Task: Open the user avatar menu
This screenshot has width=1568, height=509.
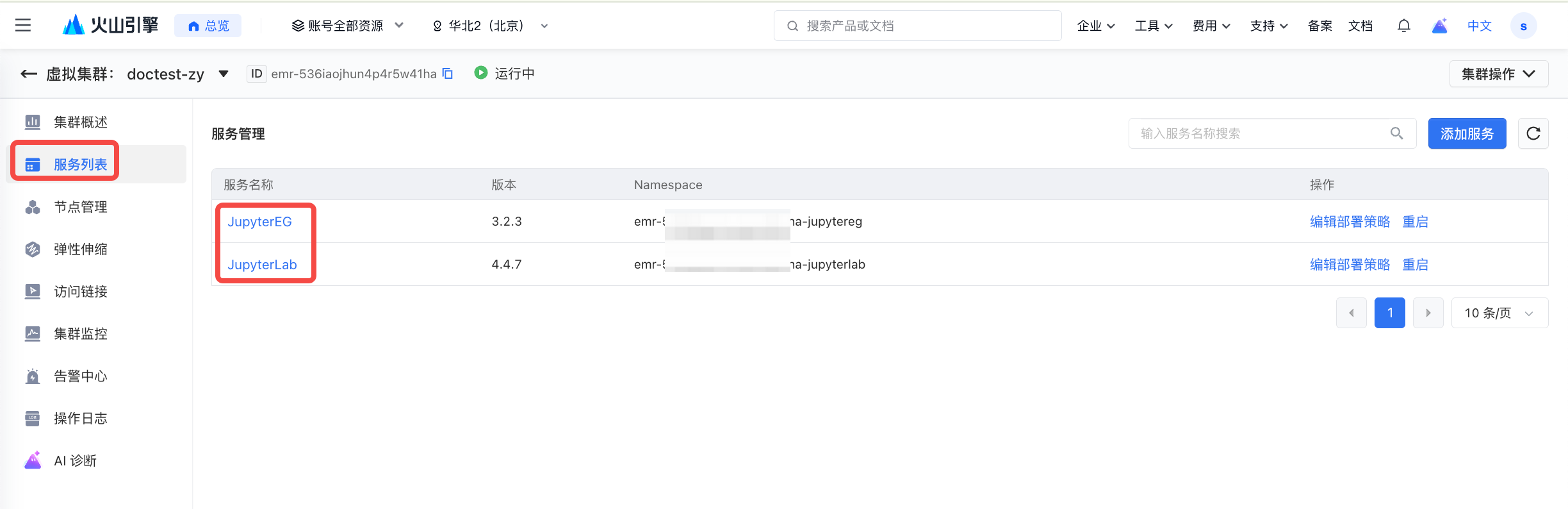Action: click(x=1523, y=26)
